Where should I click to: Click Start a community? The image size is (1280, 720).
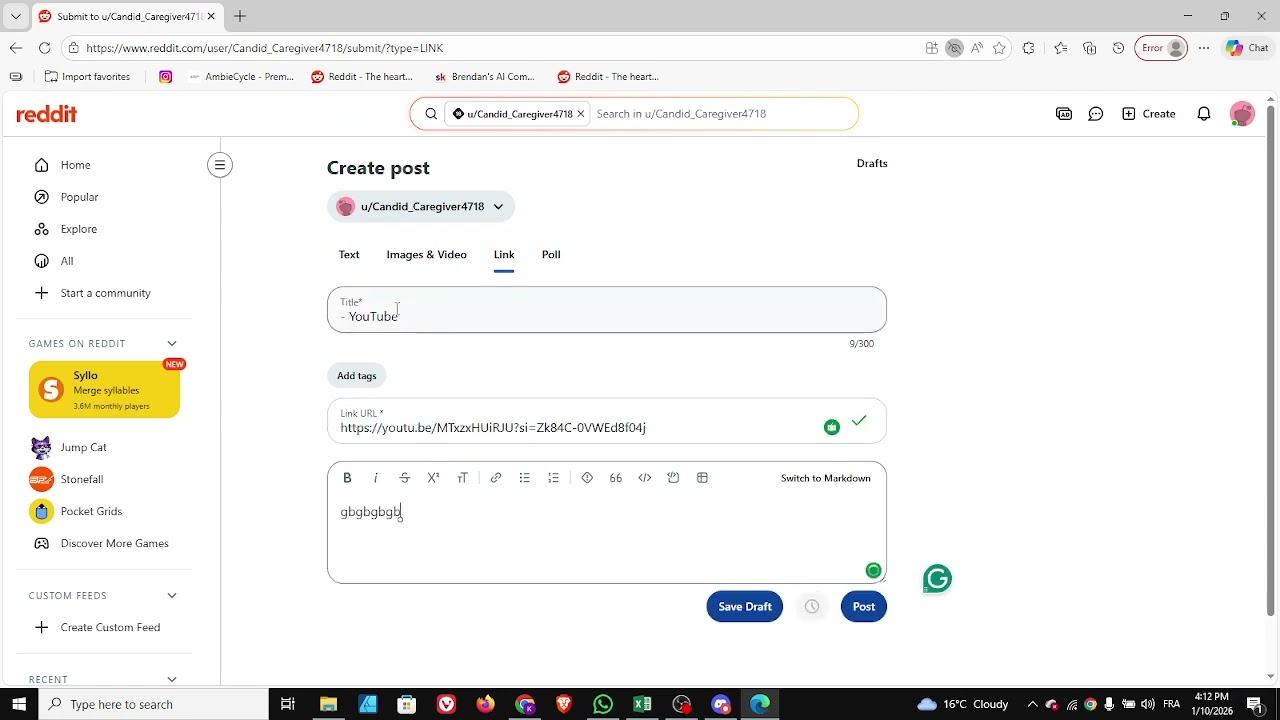[x=104, y=293]
